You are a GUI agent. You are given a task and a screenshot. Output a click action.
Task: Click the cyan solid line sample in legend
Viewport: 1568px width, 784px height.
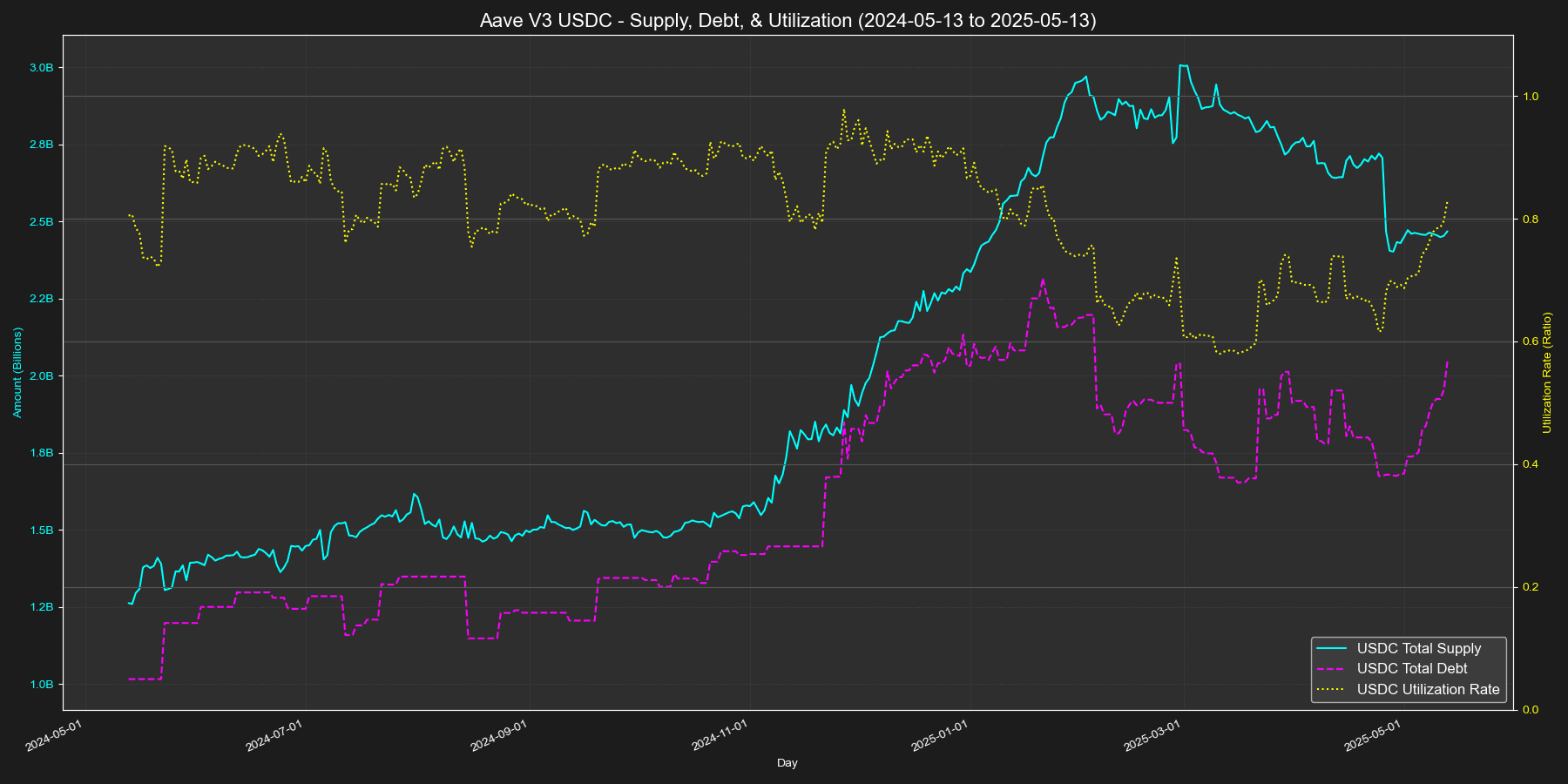tap(1333, 648)
